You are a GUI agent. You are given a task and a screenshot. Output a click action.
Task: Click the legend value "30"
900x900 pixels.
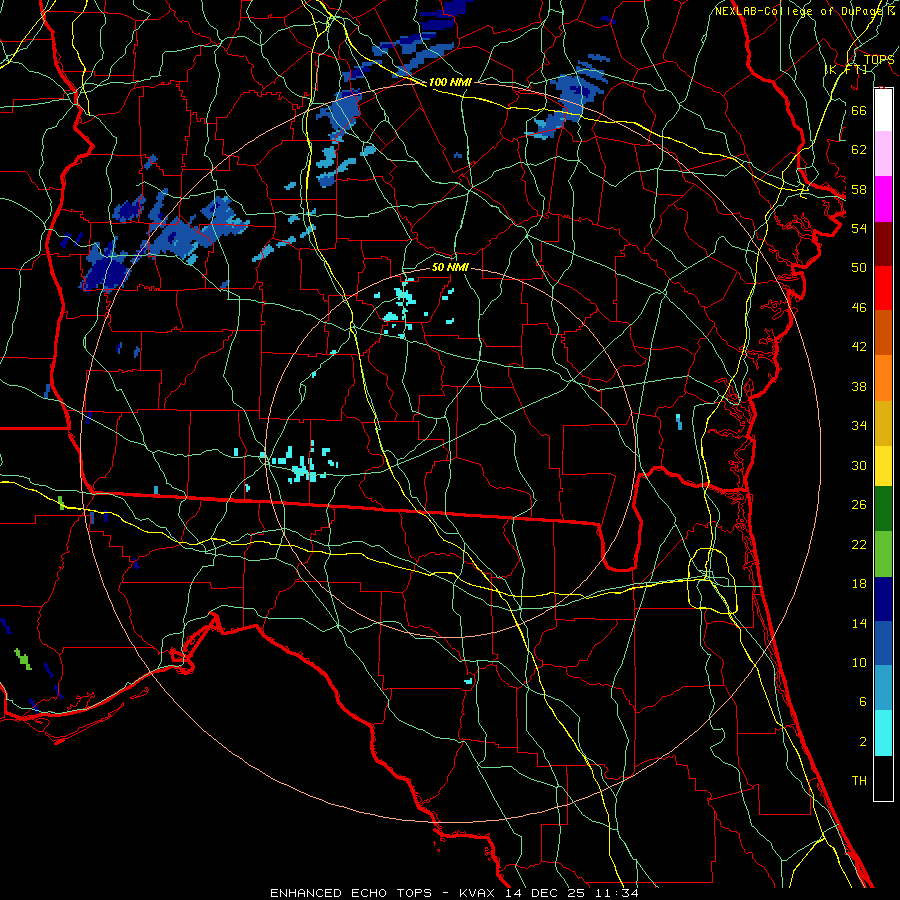[x=859, y=465]
